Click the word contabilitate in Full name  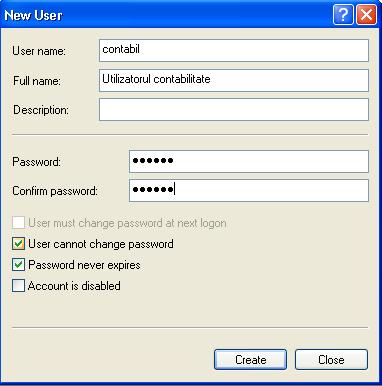[x=182, y=79]
